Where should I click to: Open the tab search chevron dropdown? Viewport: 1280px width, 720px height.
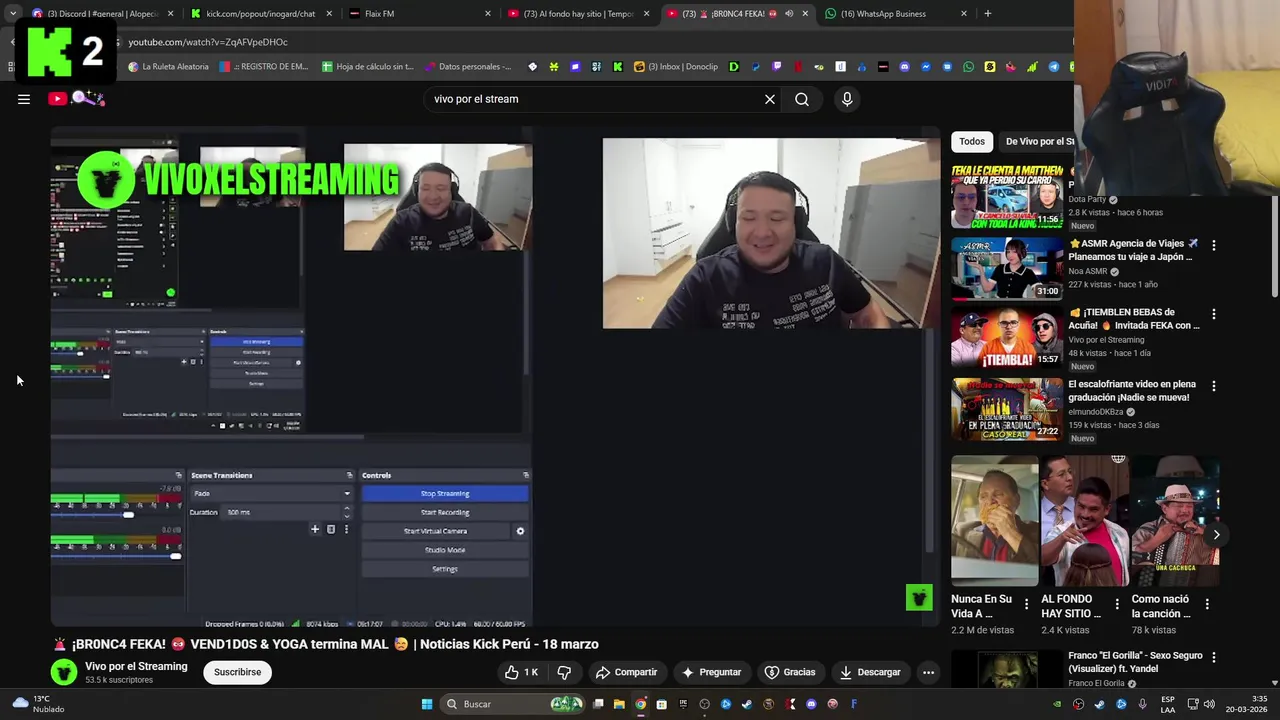tap(13, 14)
